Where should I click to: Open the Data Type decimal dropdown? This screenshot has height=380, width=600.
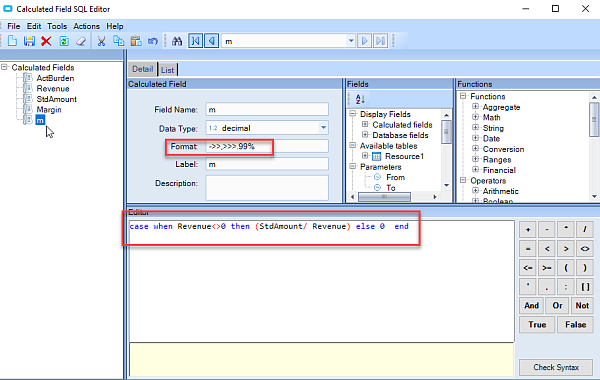point(323,128)
